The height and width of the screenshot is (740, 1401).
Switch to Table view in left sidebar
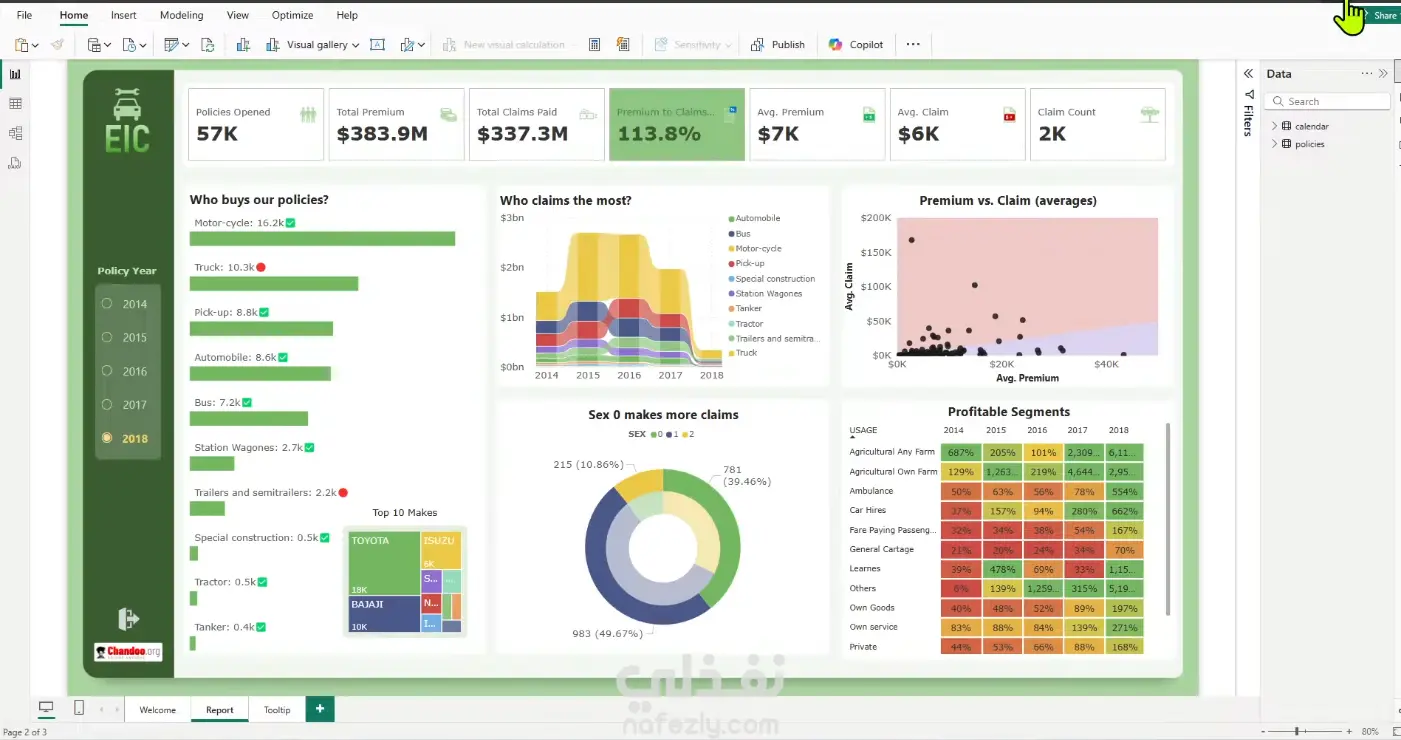point(15,104)
